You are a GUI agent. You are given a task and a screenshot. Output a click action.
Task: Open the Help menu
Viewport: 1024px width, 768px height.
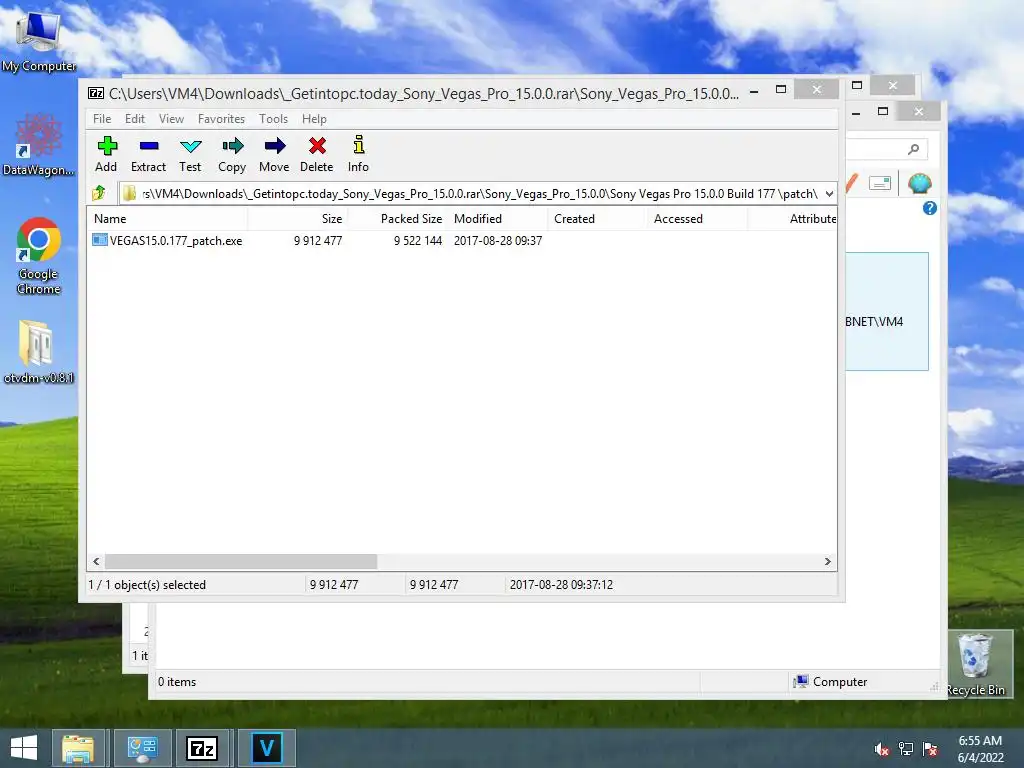(314, 119)
